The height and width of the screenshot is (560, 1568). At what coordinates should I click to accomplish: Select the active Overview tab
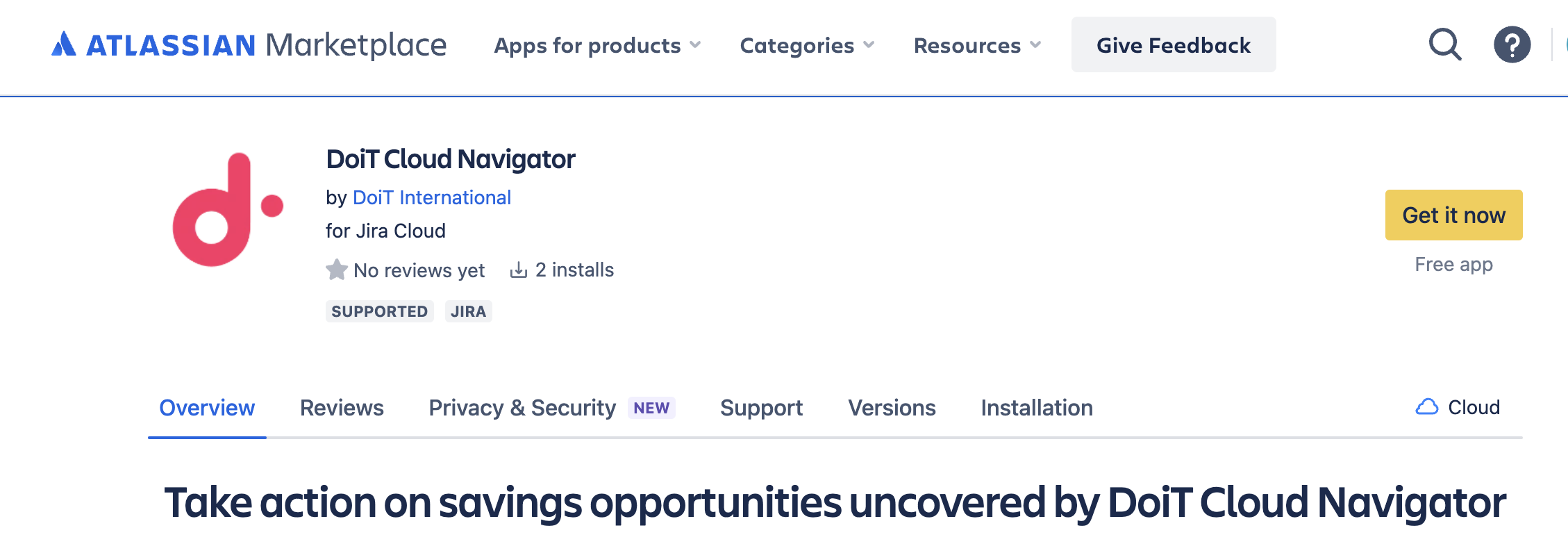(x=206, y=408)
